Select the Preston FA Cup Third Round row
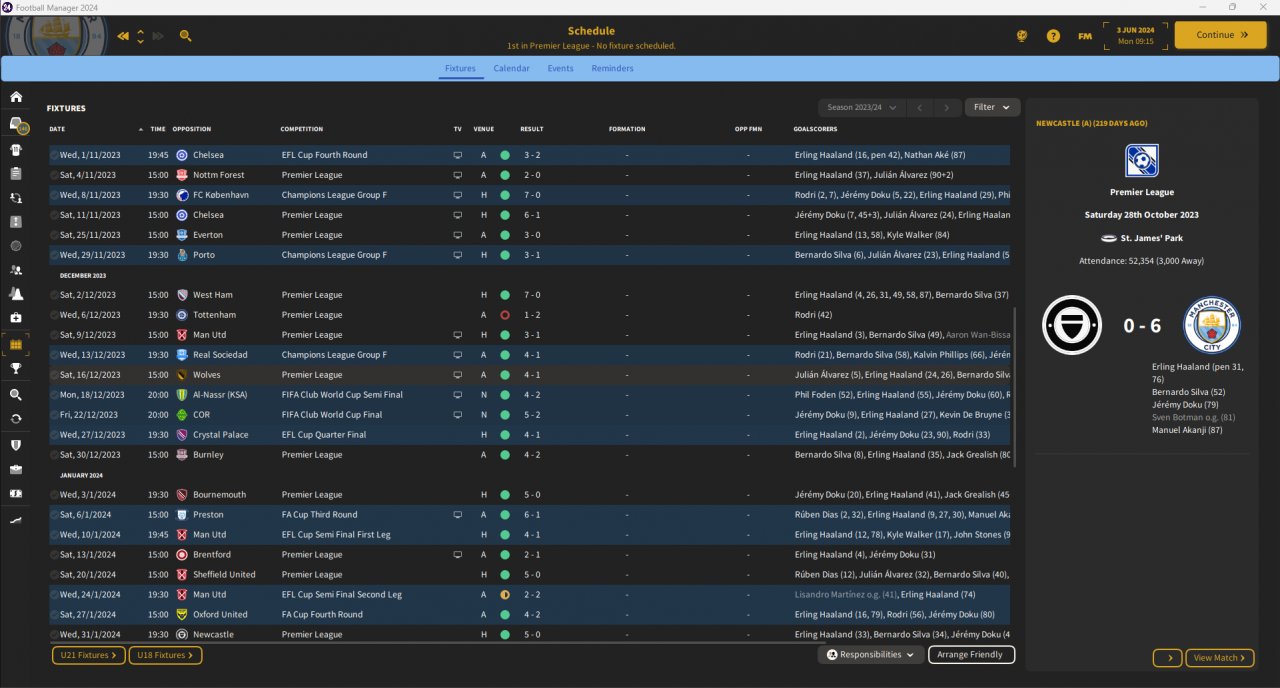The image size is (1280, 688). 529,515
